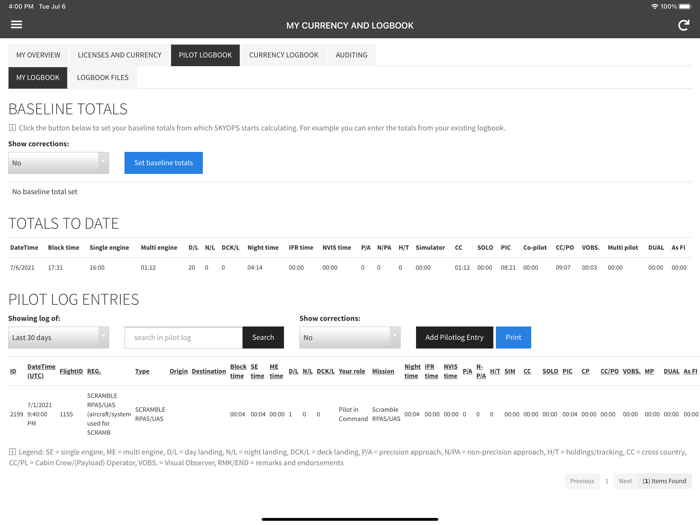Click the No baseline total set message
The width and height of the screenshot is (700, 525).
[45, 192]
